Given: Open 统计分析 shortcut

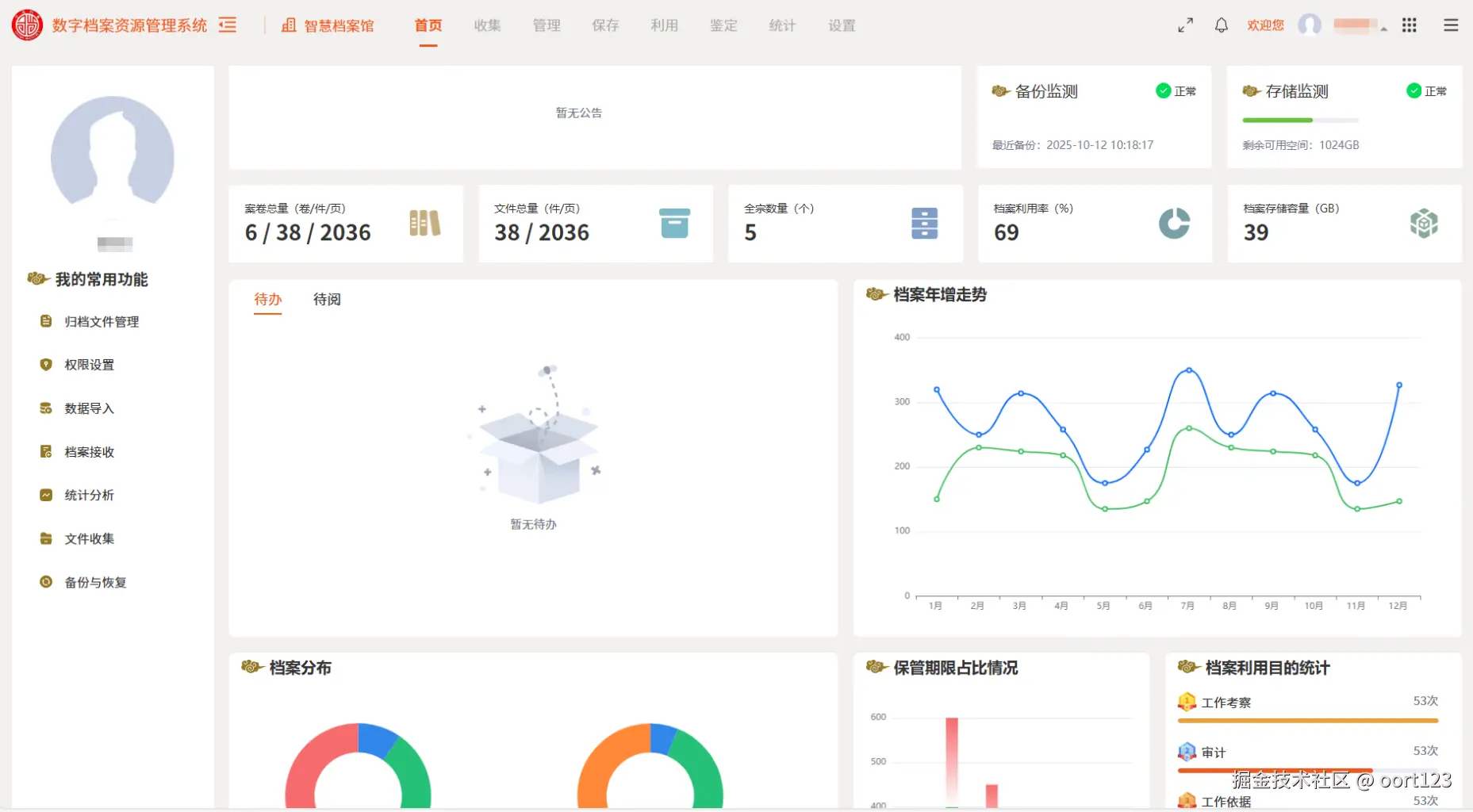Looking at the screenshot, I should click(x=90, y=495).
